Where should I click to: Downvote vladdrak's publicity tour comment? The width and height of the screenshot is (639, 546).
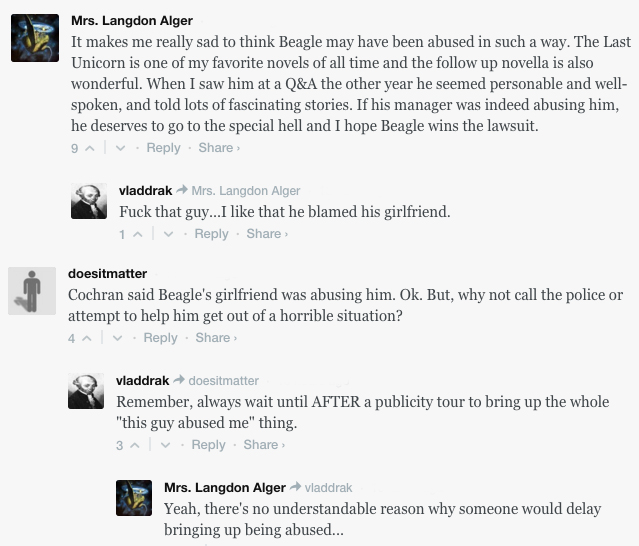(x=165, y=445)
